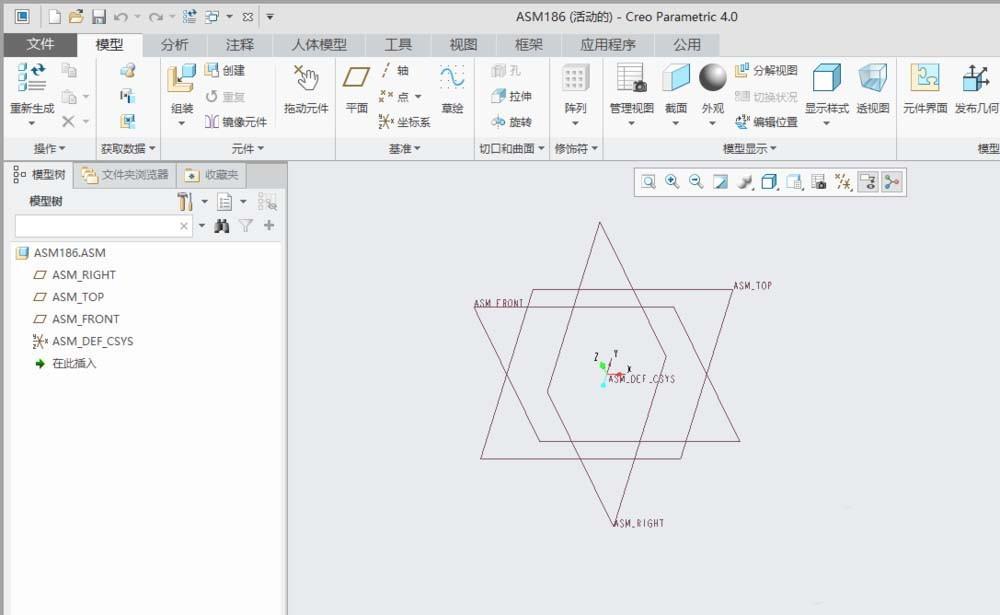The image size is (1000, 615).
Task: Expand the 基准 datum group dropdown
Action: pos(402,149)
